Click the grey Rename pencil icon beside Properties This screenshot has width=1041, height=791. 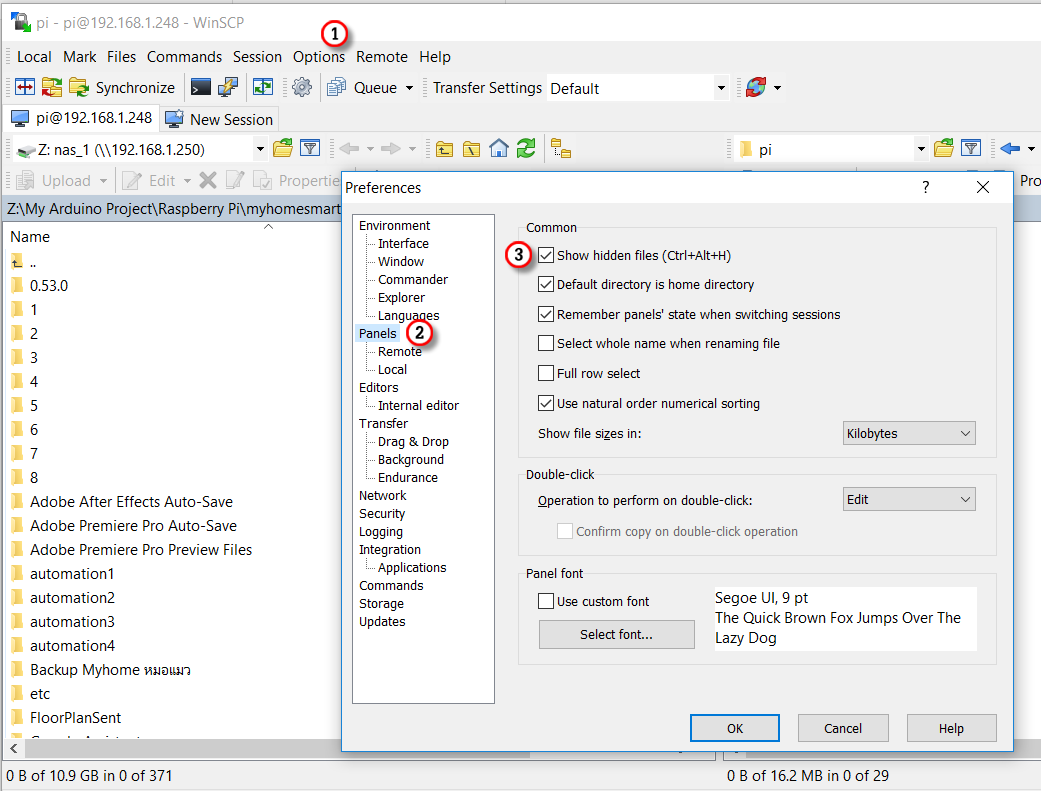point(235,180)
